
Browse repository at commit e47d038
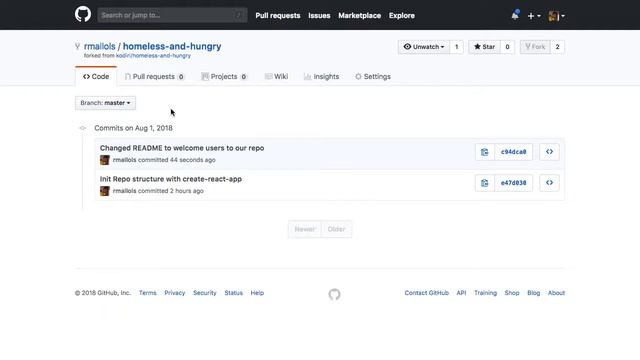[x=549, y=183]
